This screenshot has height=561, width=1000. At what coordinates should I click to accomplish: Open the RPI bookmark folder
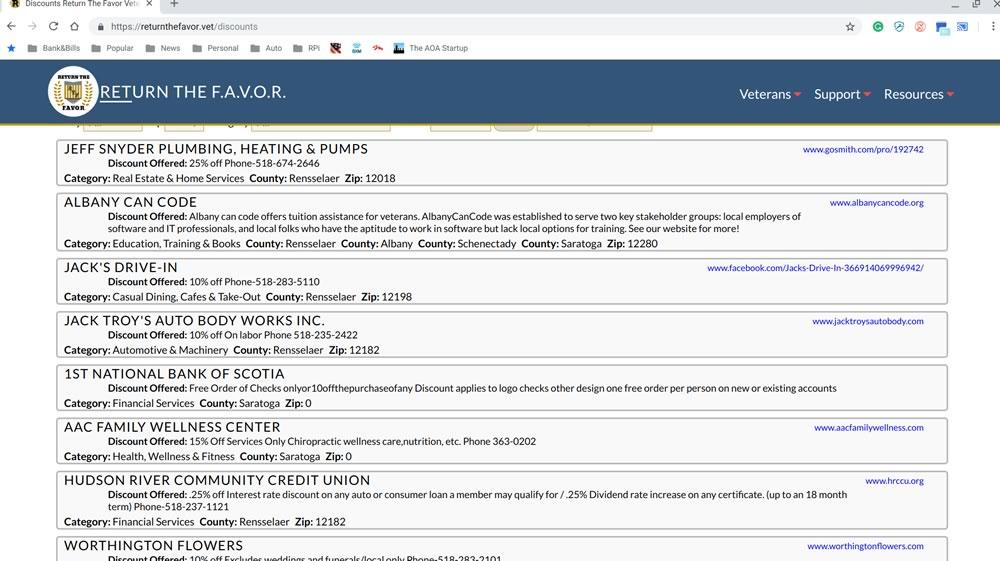(306, 48)
